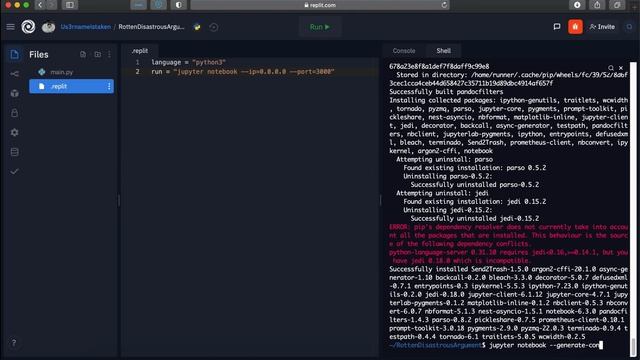
Task: Click "Attempting uninstall: jedi" shell line
Action: coord(442,193)
